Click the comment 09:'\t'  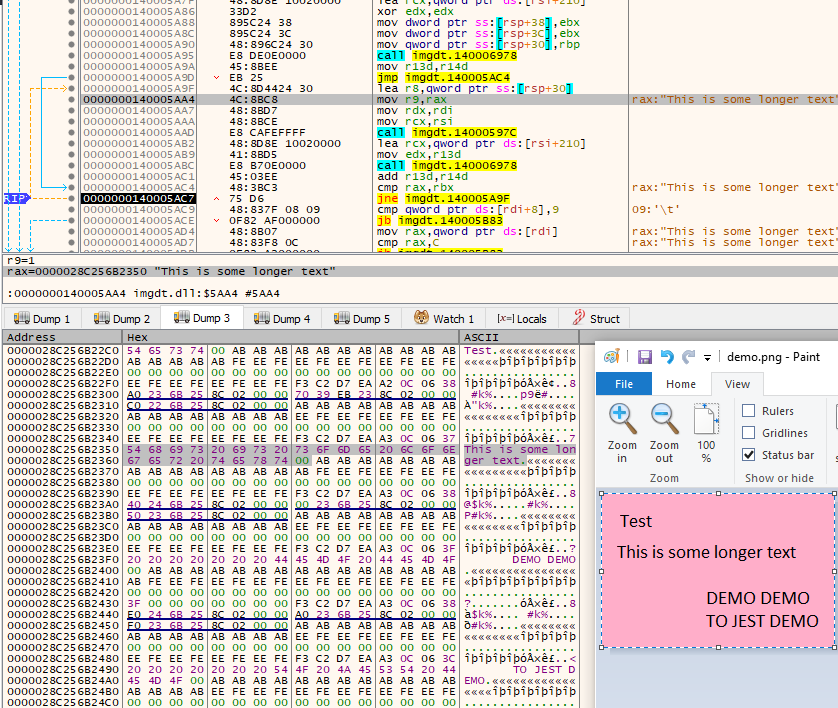[656, 209]
